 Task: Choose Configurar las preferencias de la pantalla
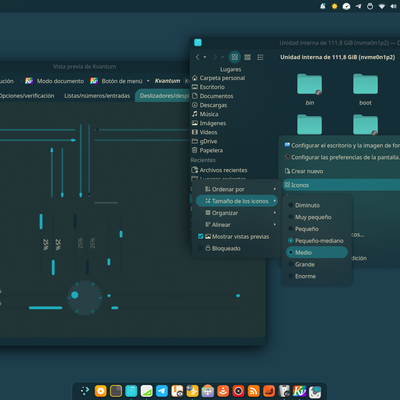341,157
